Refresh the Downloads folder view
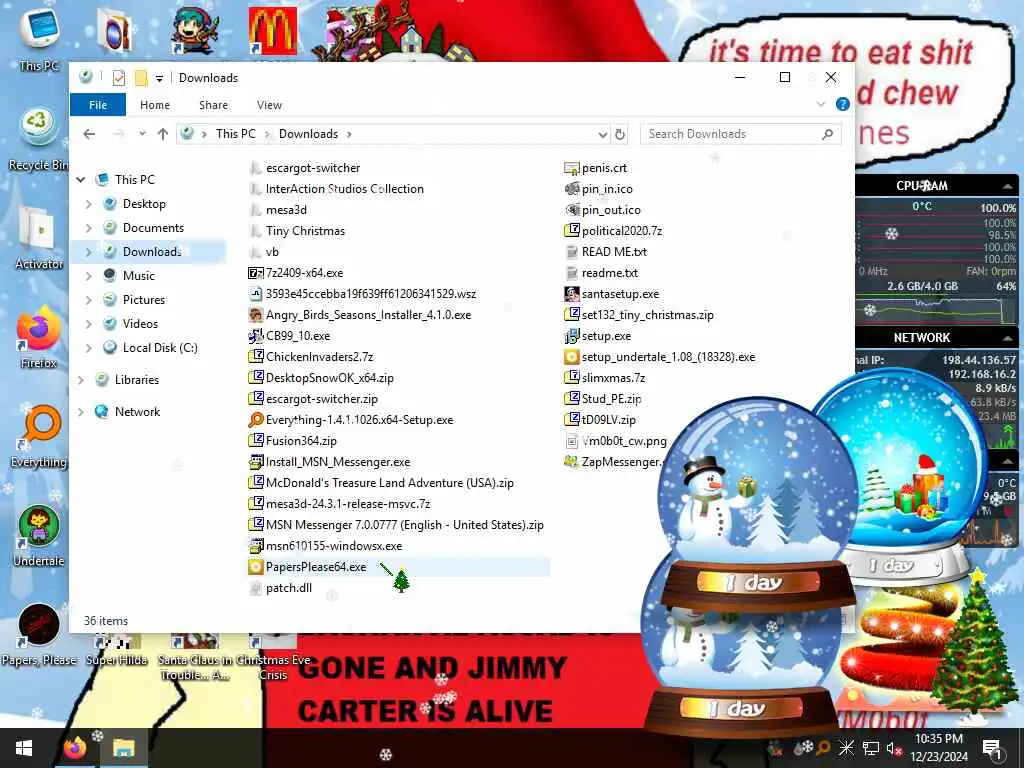This screenshot has height=768, width=1024. [x=620, y=135]
